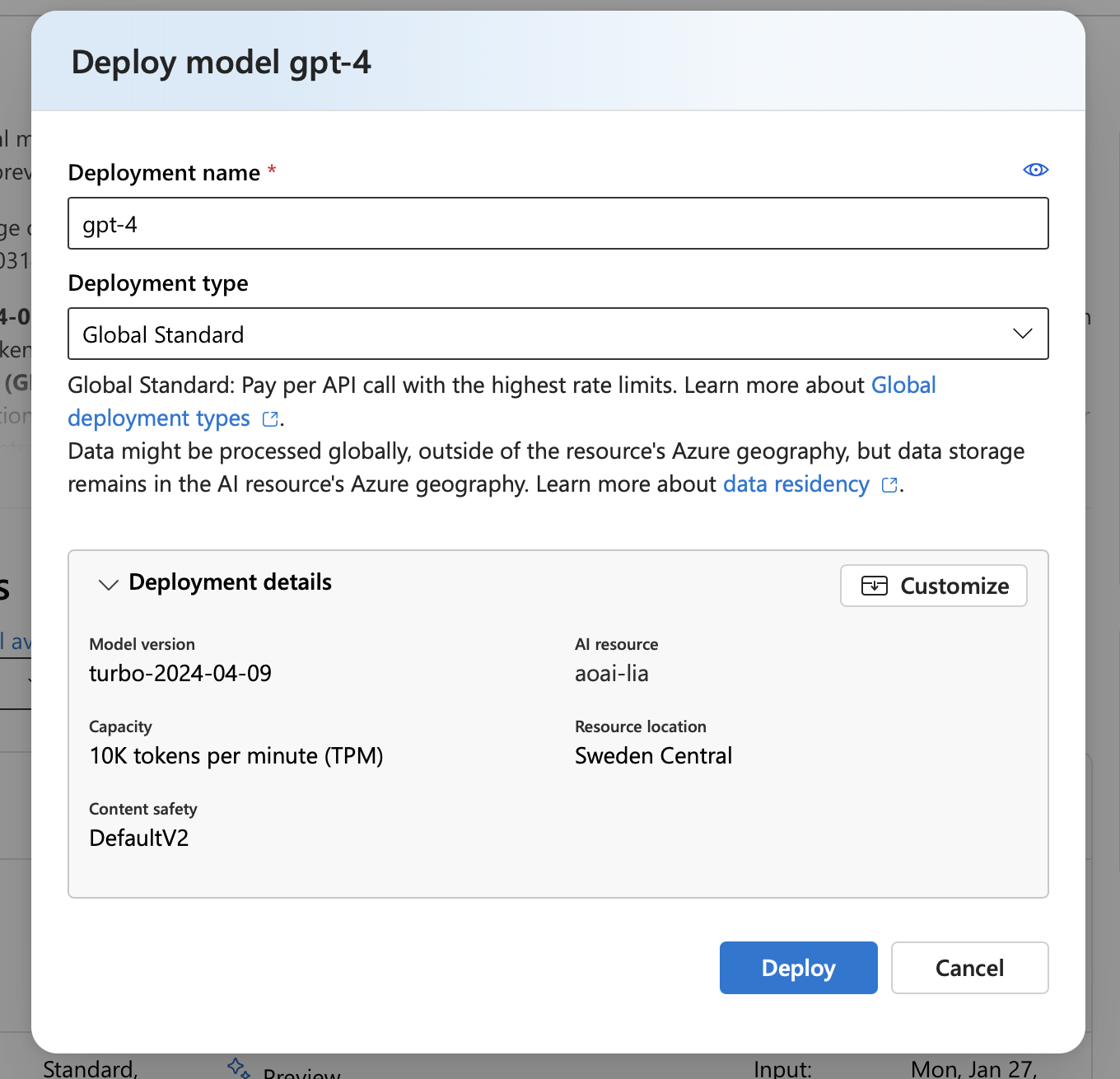This screenshot has height=1079, width=1120.
Task: Click the Capacity label
Action: point(120,727)
